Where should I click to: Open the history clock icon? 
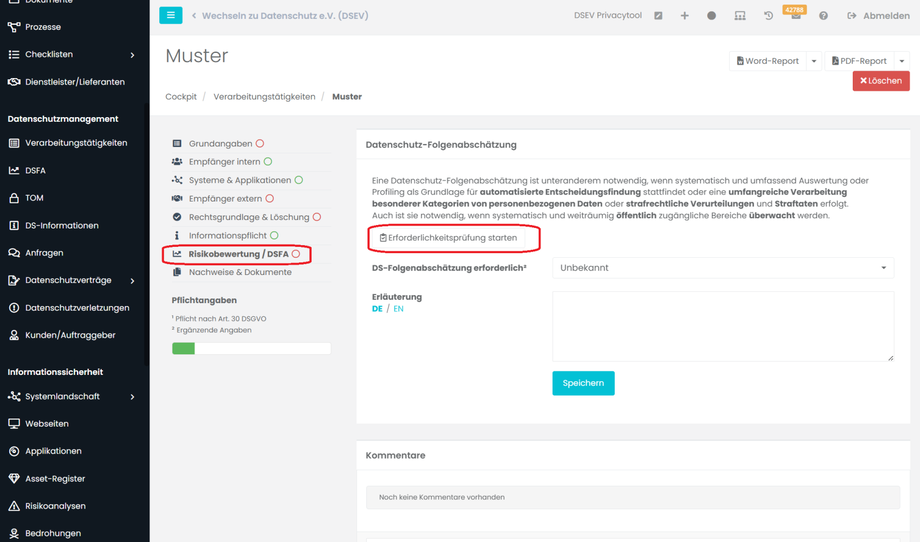point(768,16)
